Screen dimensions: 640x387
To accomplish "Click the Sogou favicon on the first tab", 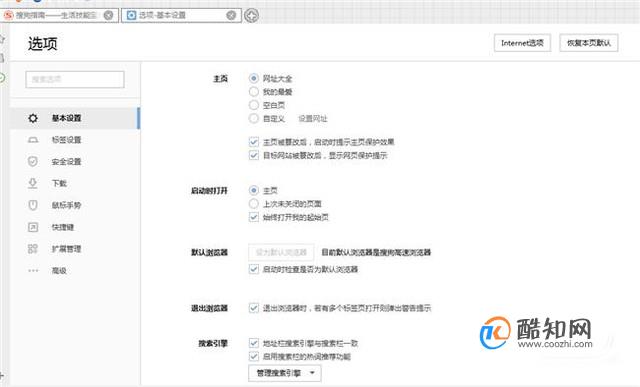I will 9,16.
